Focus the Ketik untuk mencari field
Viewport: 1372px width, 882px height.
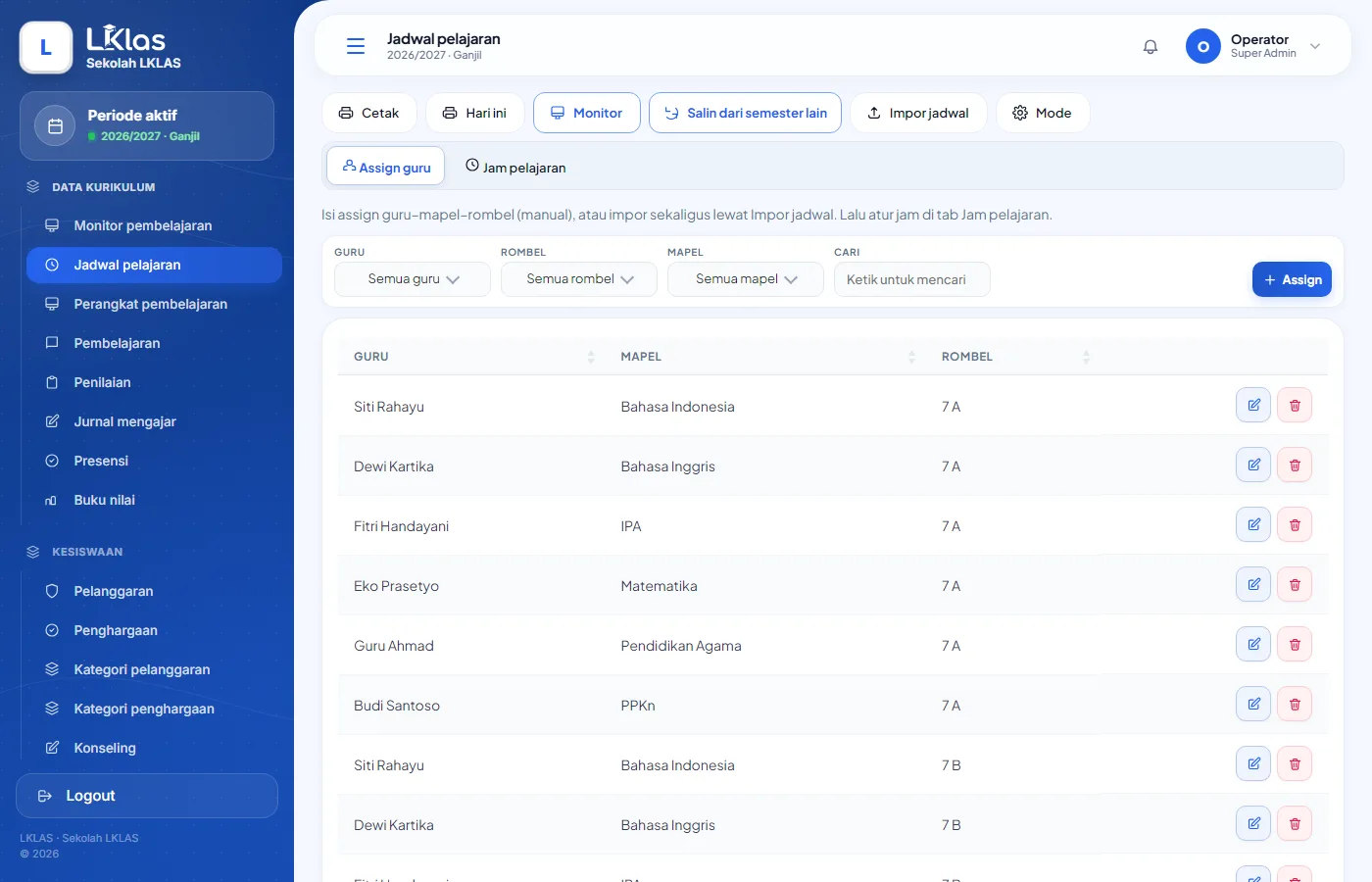point(912,279)
